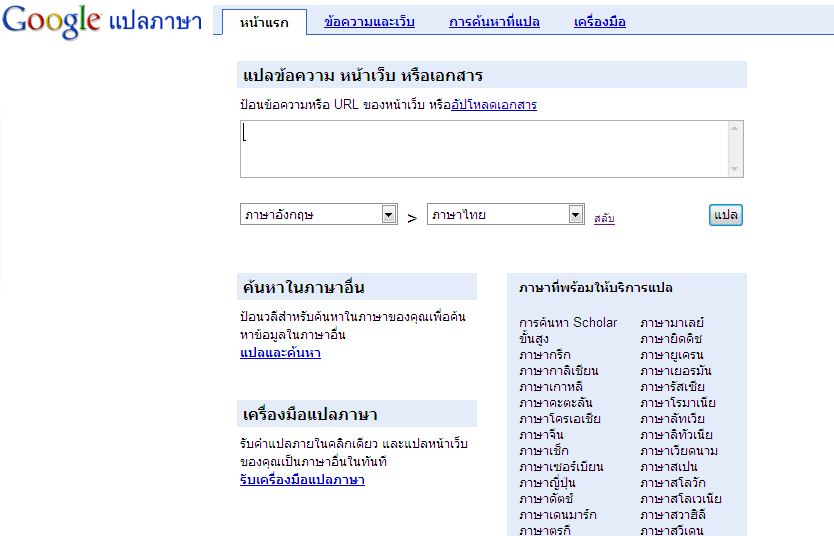Click the text area scroll up arrow
The width and height of the screenshot is (834, 536).
(735, 128)
